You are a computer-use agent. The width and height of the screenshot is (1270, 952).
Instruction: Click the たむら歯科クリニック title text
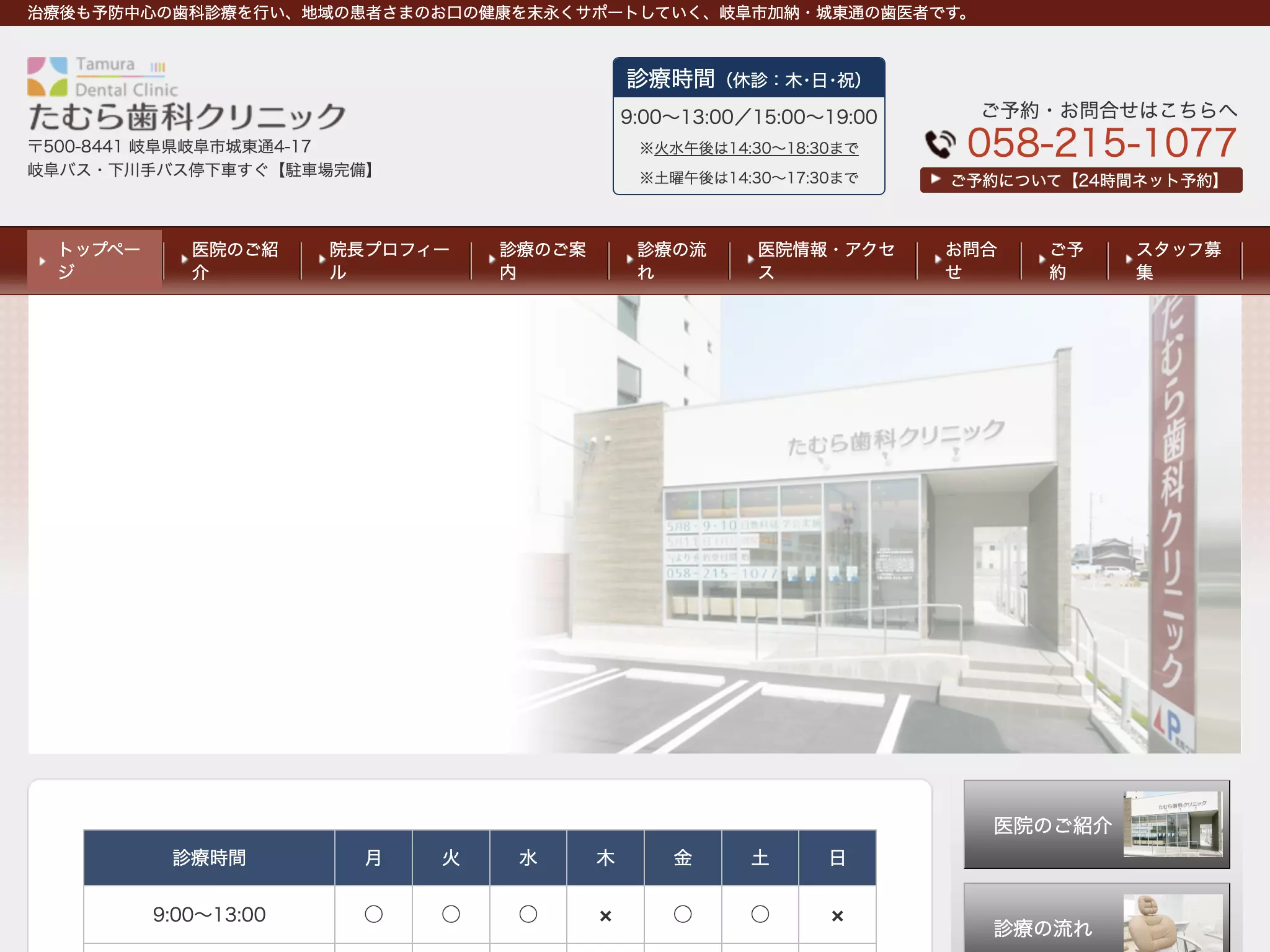pyautogui.click(x=187, y=117)
